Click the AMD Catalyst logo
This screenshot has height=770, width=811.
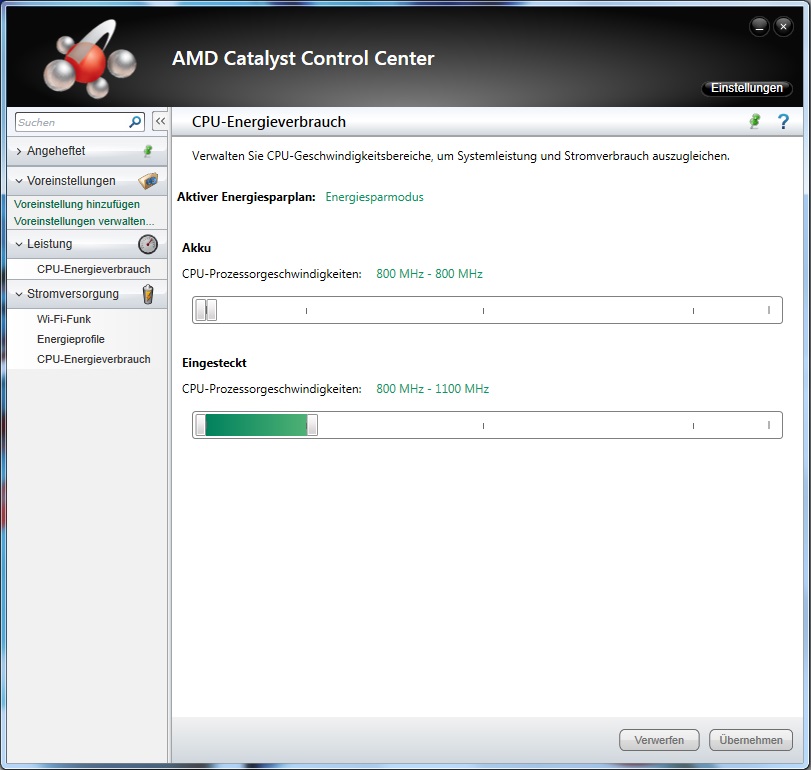coord(89,59)
